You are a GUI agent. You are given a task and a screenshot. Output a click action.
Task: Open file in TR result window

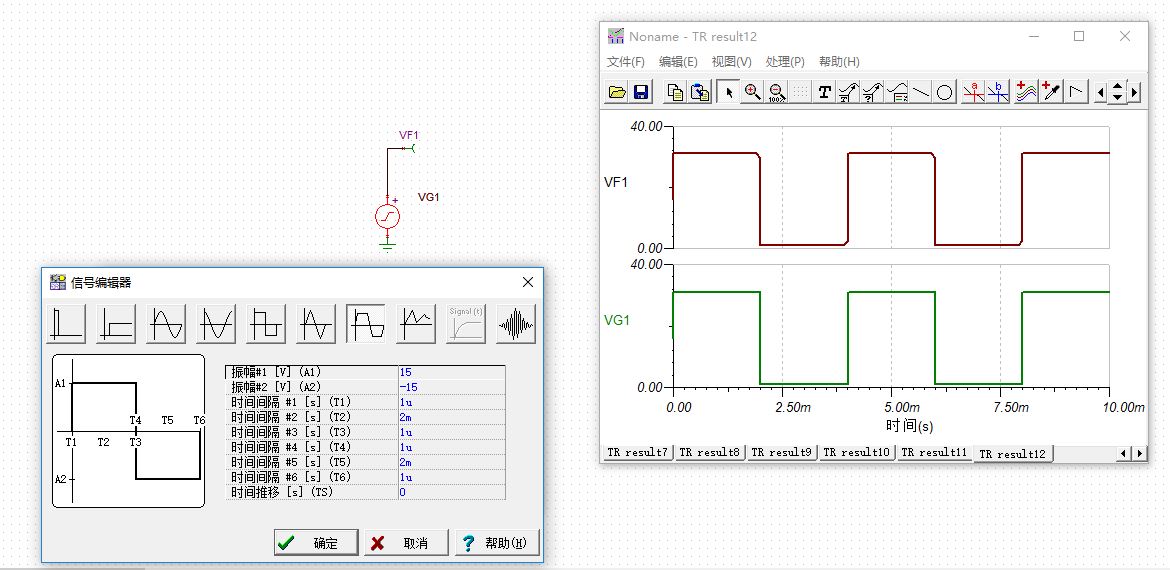pyautogui.click(x=617, y=92)
